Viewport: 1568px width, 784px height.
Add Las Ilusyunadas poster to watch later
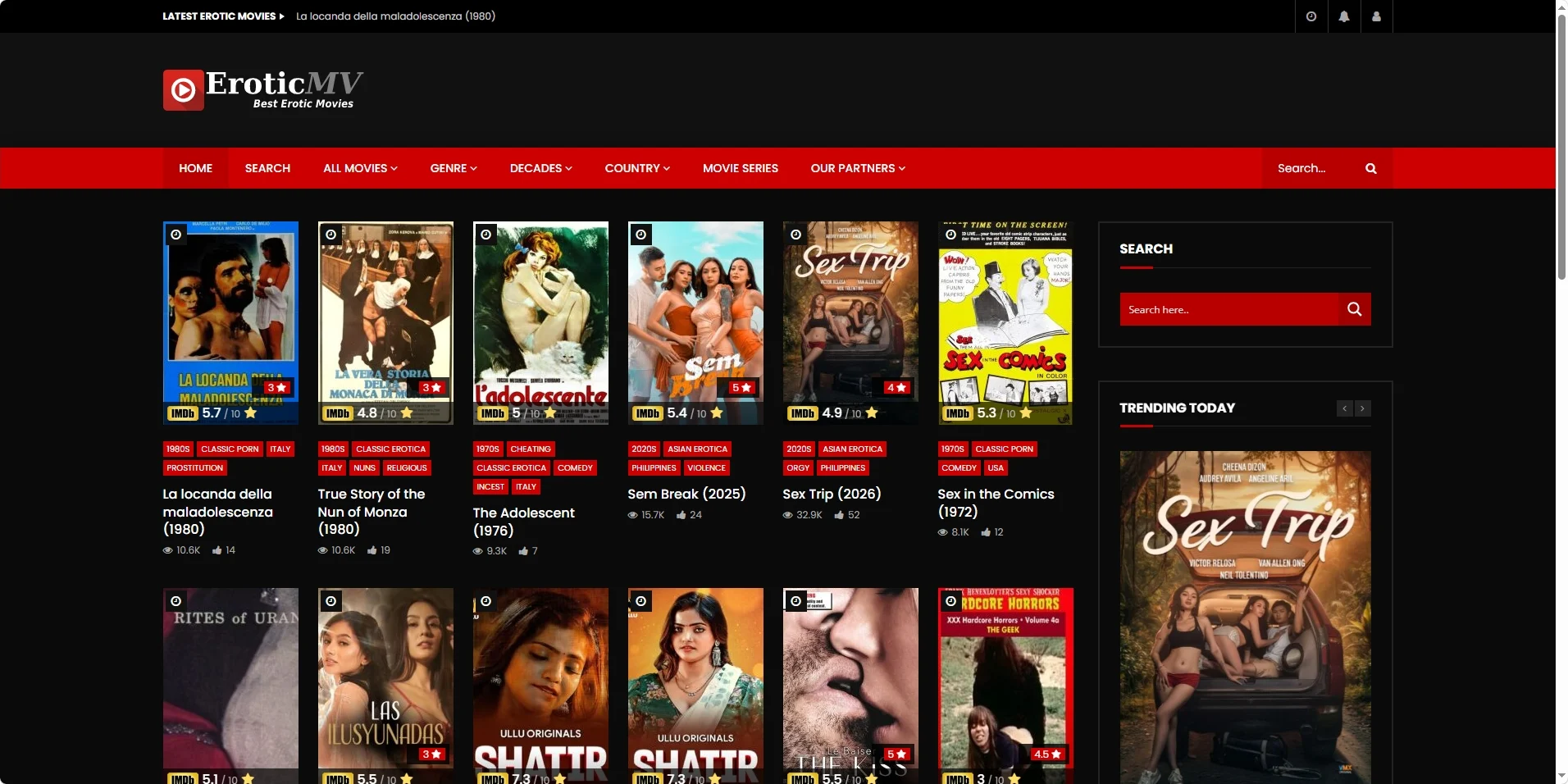tap(331, 601)
